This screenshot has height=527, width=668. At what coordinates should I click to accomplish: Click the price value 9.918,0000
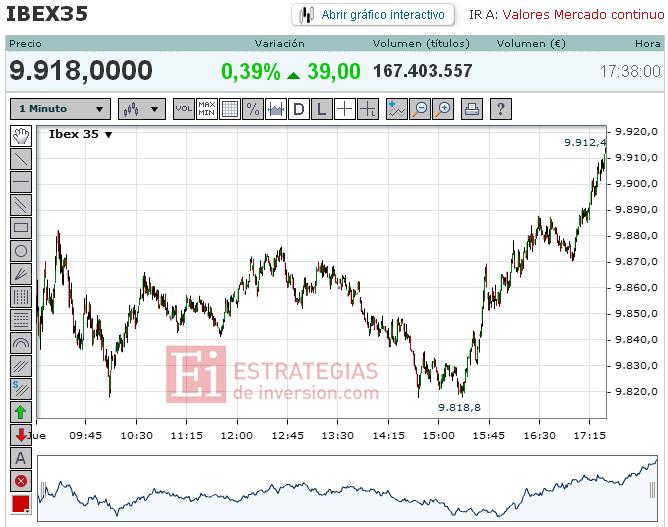[x=81, y=70]
